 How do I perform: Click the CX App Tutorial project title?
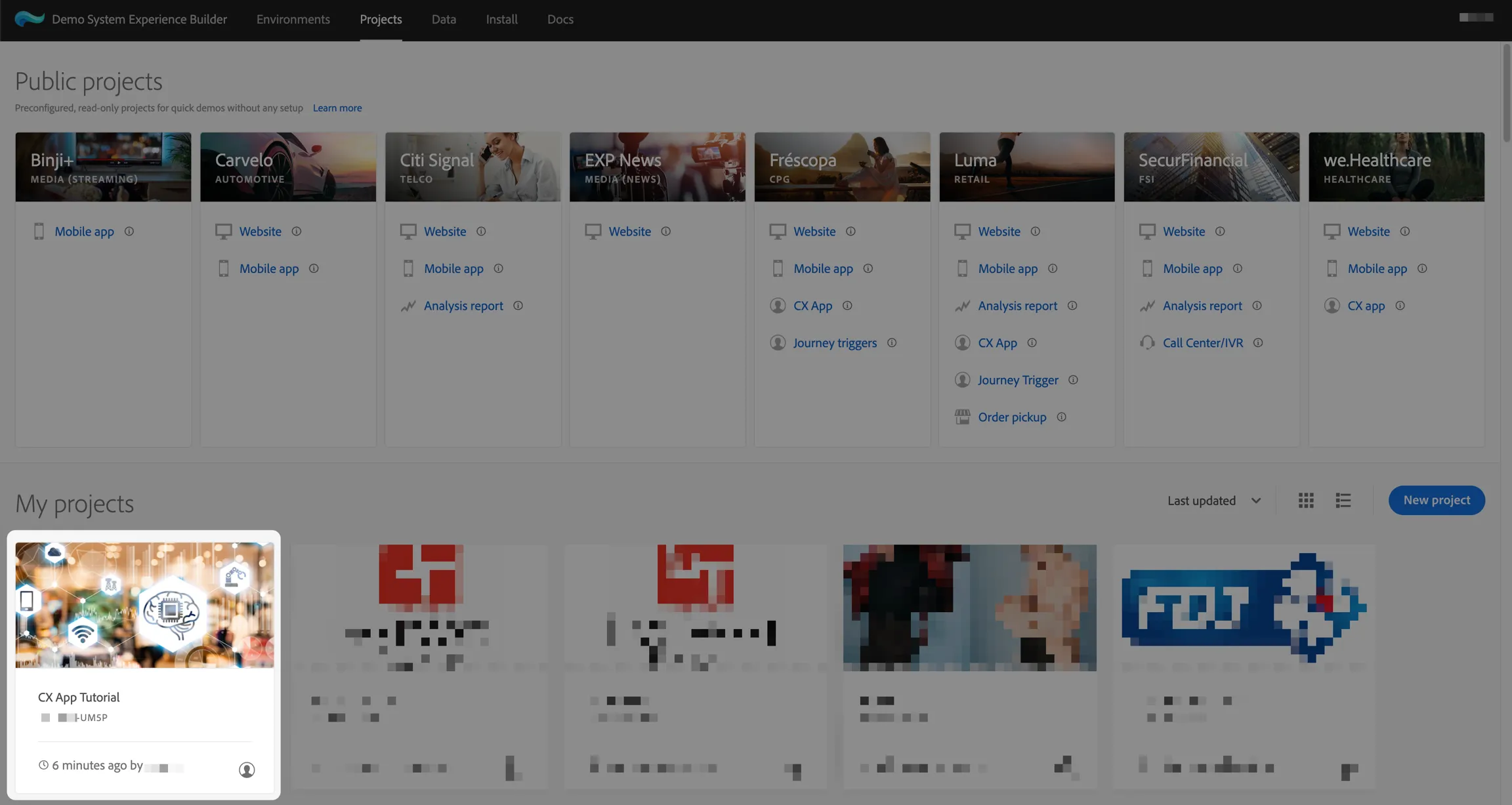[79, 697]
